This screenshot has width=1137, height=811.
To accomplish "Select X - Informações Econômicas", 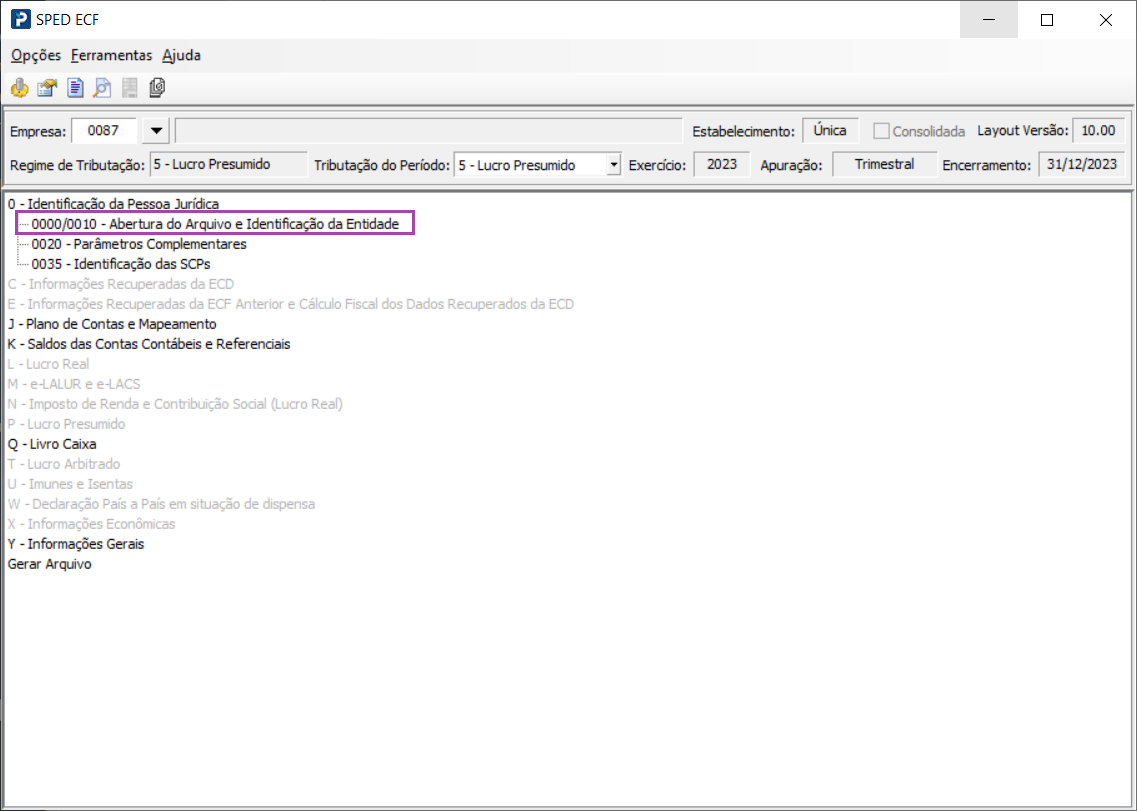I will (91, 524).
